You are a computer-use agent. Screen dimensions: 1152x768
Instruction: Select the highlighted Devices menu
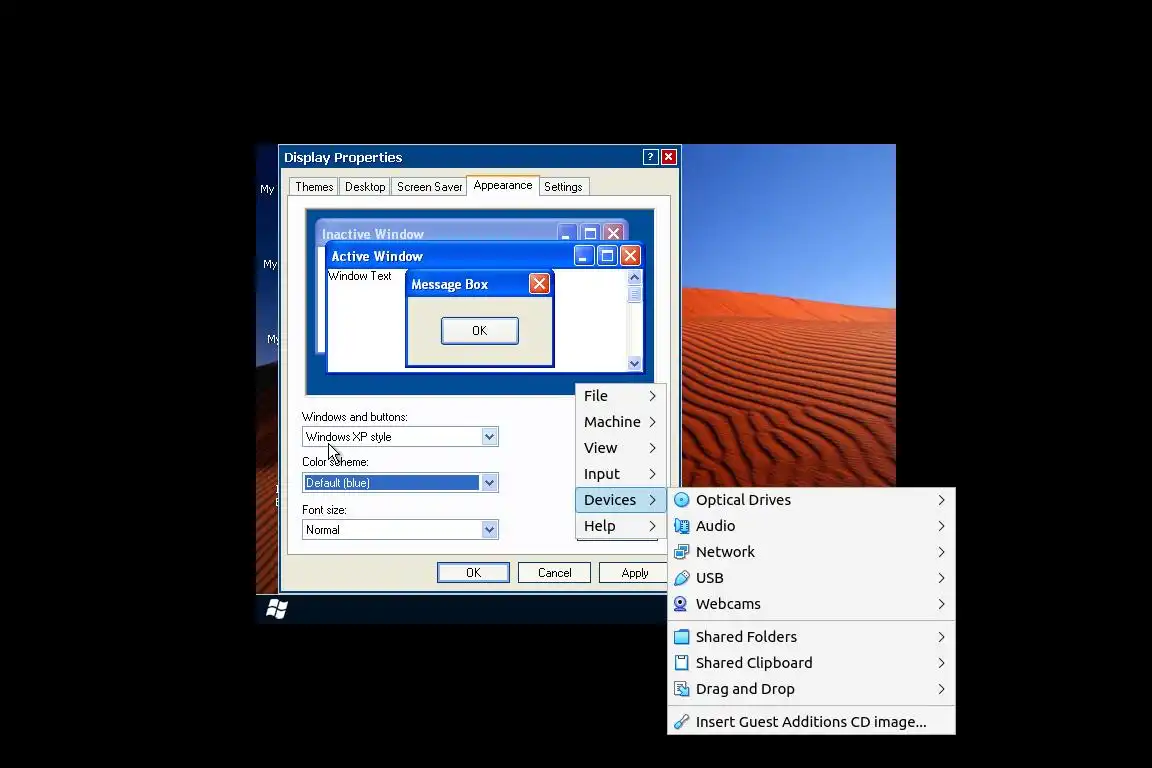[x=620, y=500]
